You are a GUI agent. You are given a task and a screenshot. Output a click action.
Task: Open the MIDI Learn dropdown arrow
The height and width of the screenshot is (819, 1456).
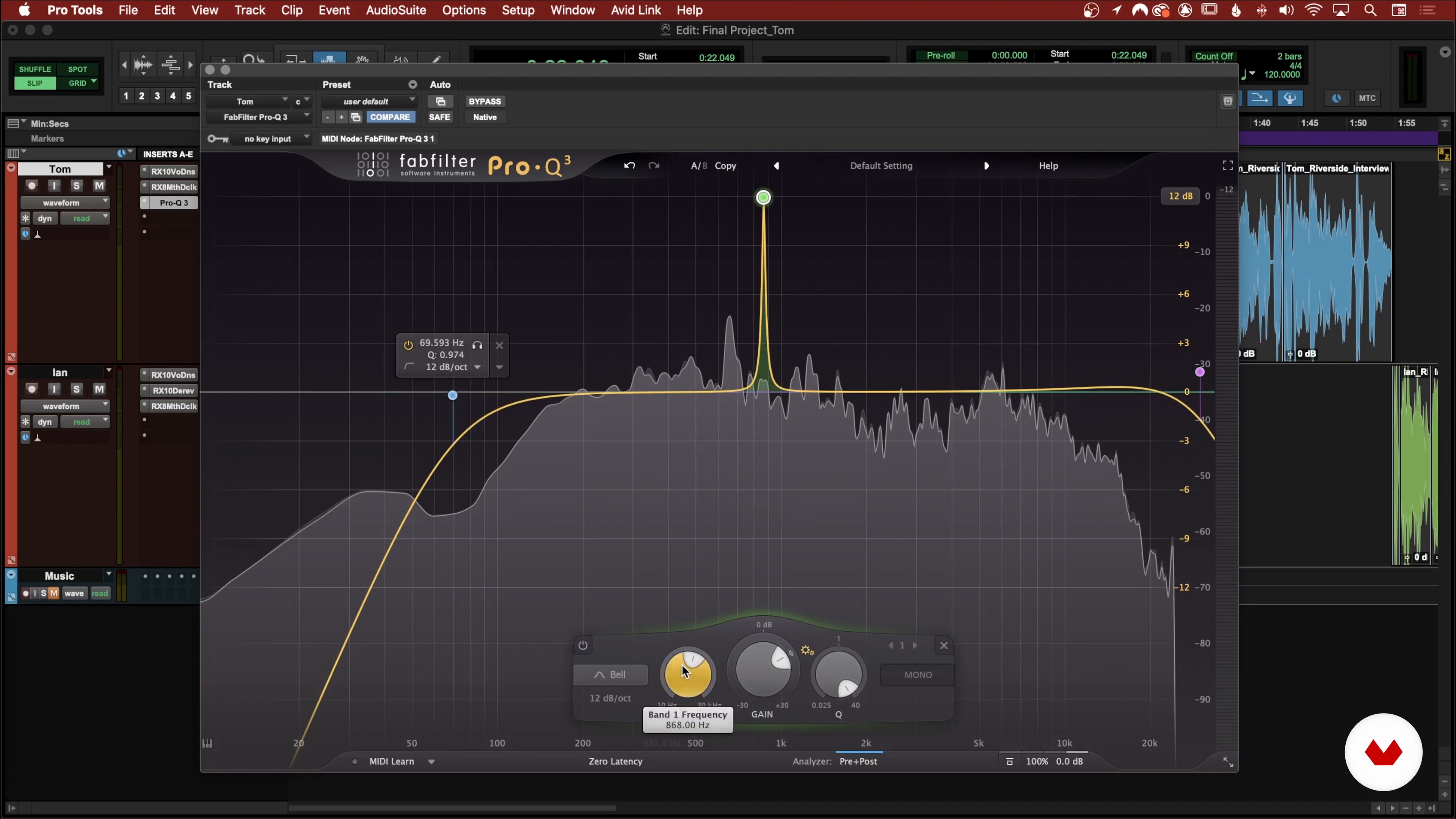[x=431, y=762]
